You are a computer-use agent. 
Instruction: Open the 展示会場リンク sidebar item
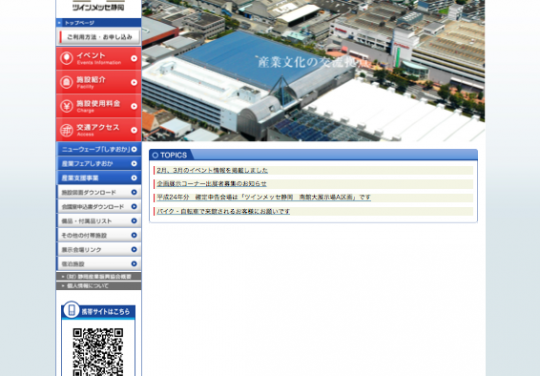pyautogui.click(x=98, y=250)
